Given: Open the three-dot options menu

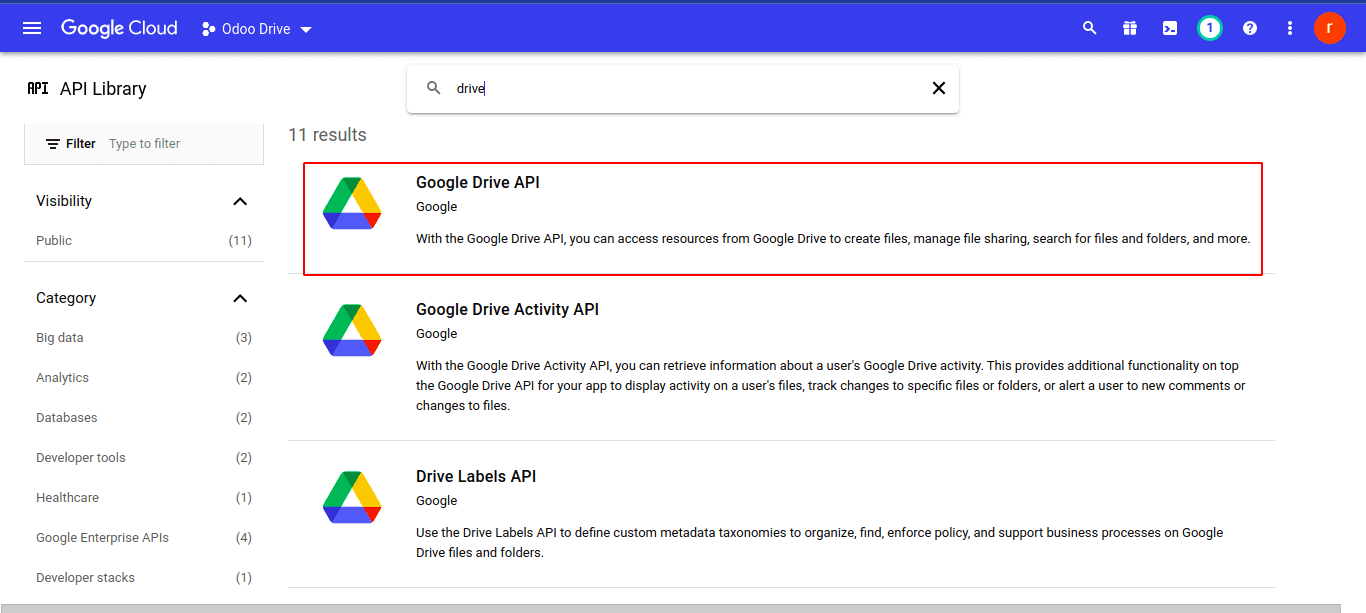Looking at the screenshot, I should (x=1289, y=27).
